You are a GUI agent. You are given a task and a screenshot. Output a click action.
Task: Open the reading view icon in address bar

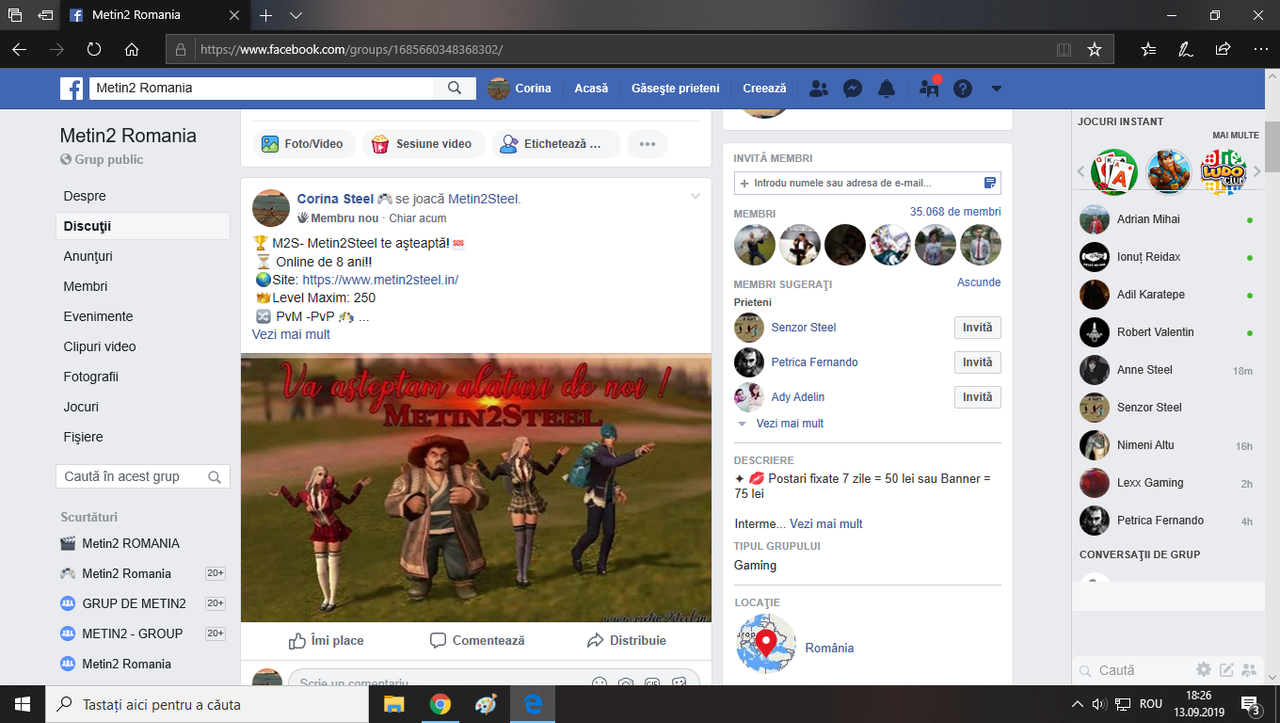1064,48
